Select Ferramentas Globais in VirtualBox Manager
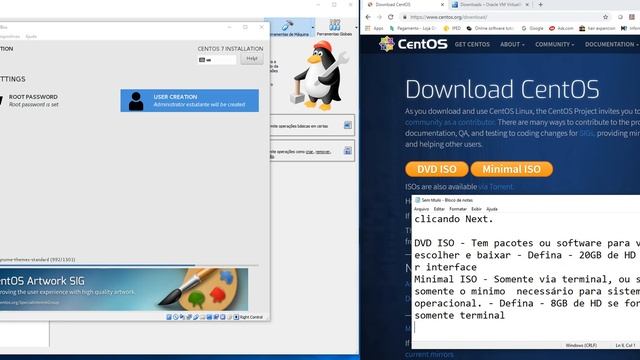This screenshot has width=640, height=360. pyautogui.click(x=334, y=28)
